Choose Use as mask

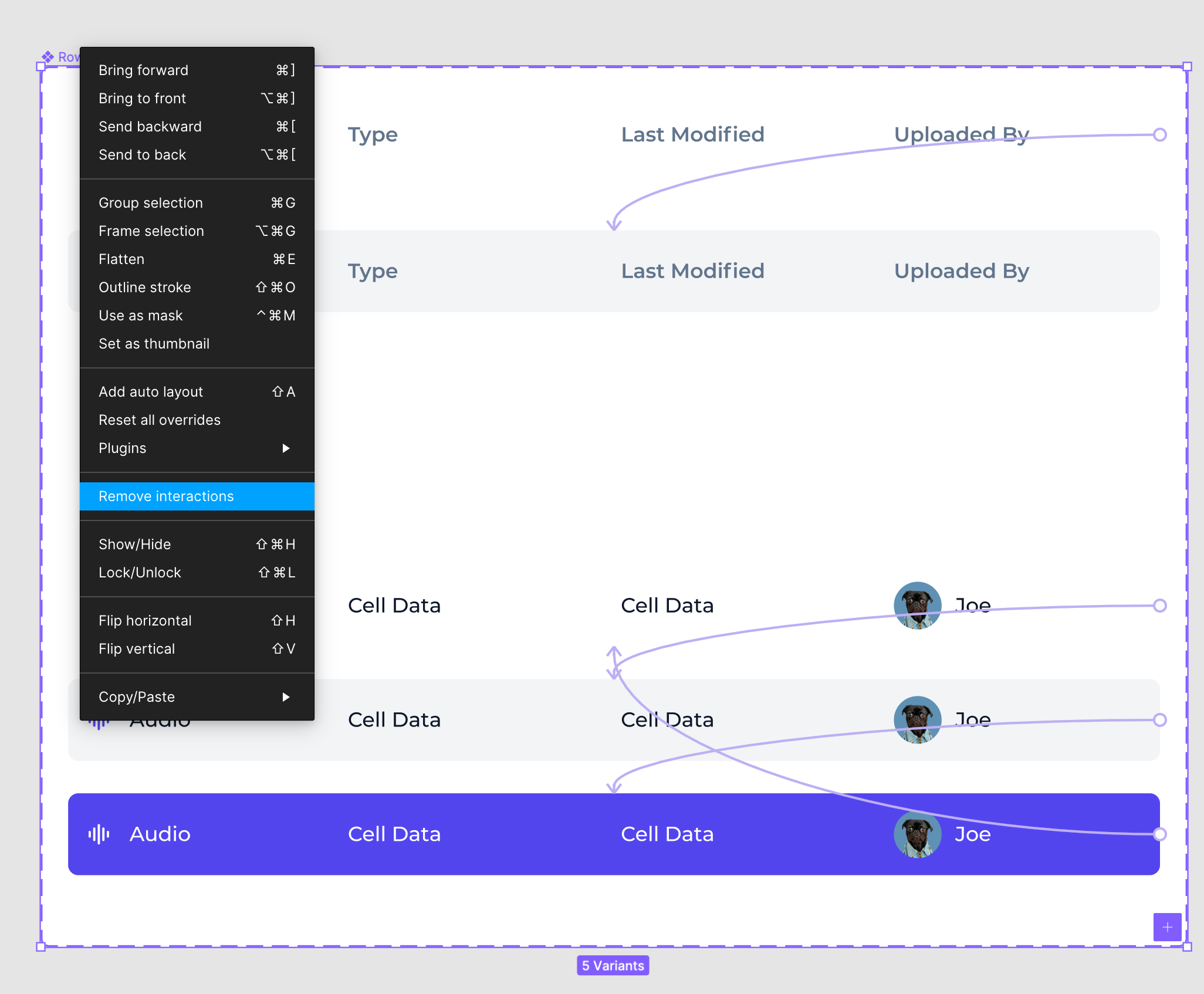197,316
